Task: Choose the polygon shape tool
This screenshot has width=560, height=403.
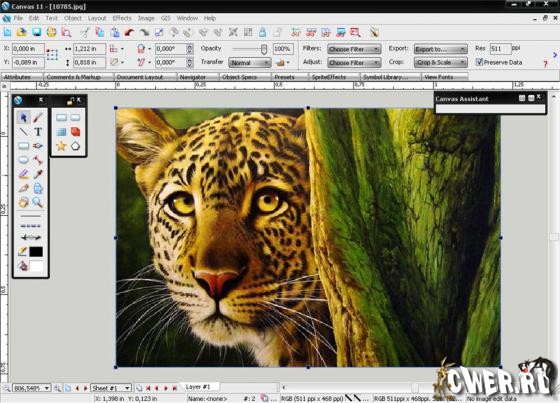Action: (75, 146)
